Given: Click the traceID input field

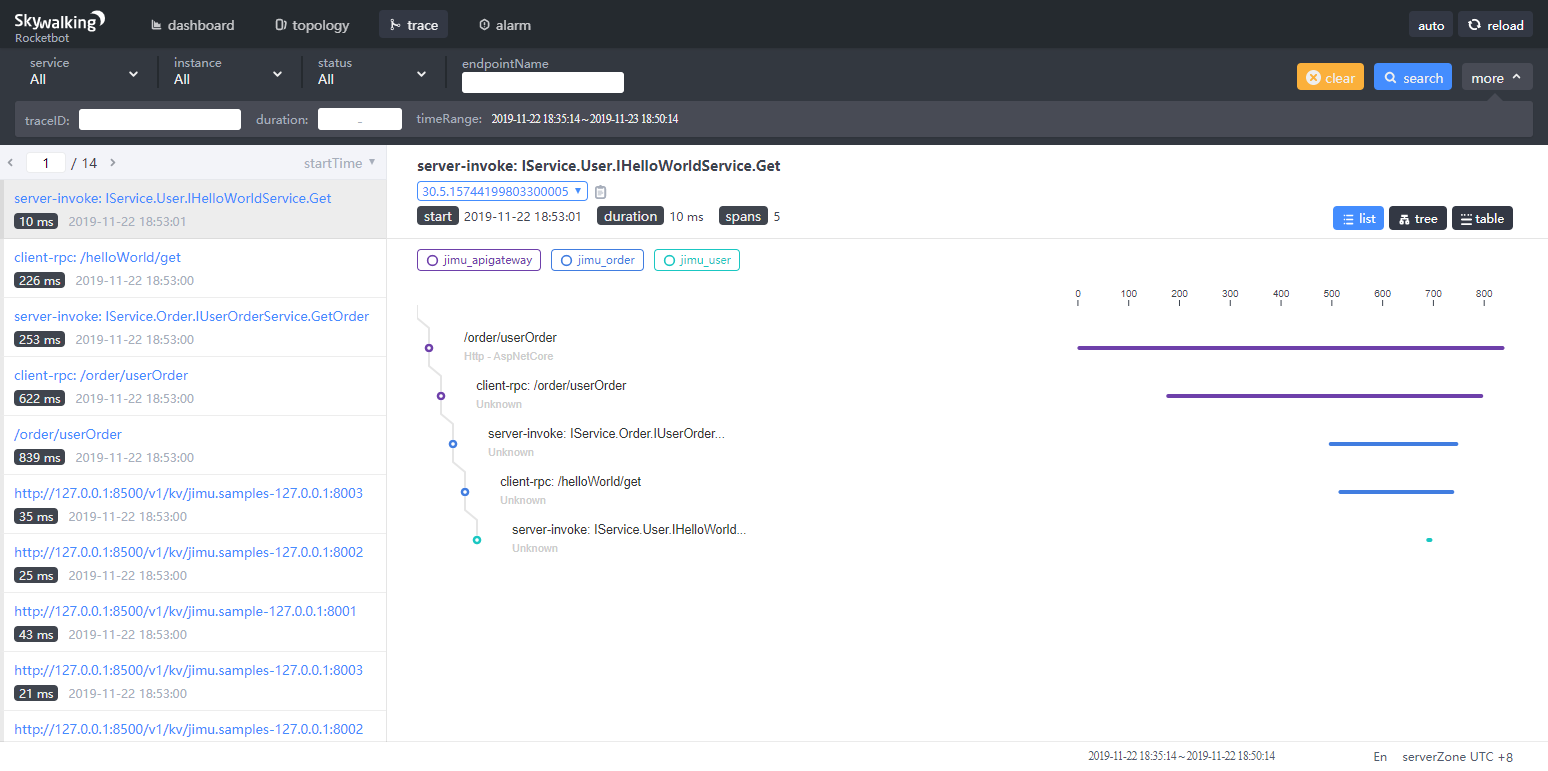Looking at the screenshot, I should [160, 120].
